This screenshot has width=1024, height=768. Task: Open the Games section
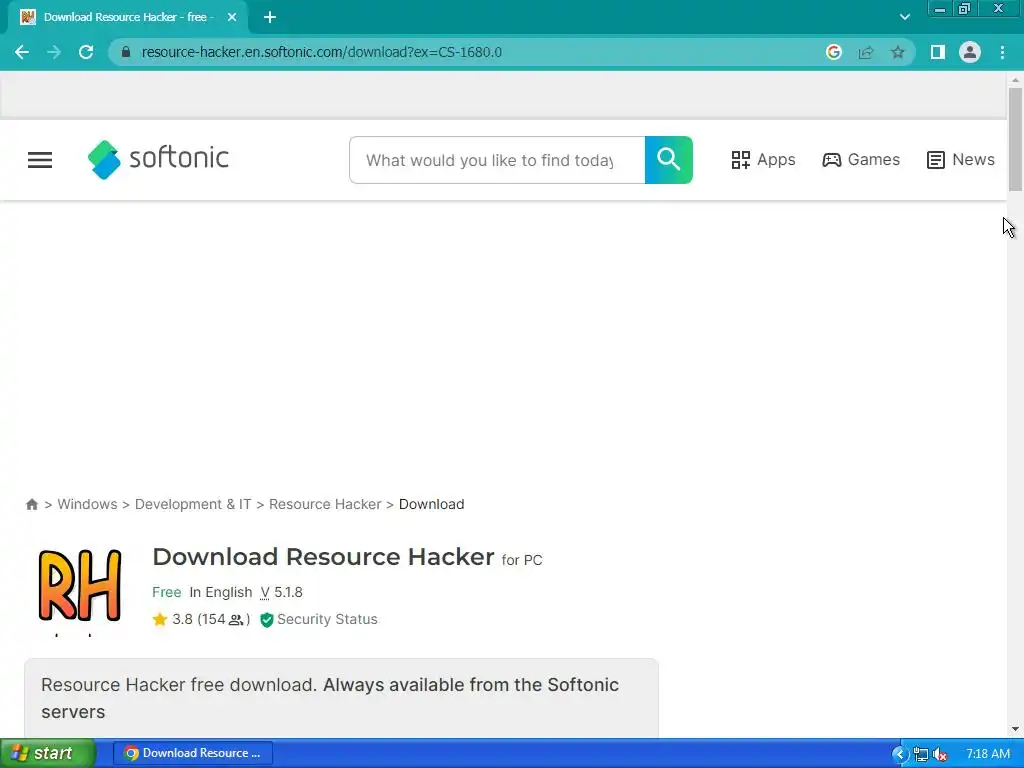(x=861, y=160)
